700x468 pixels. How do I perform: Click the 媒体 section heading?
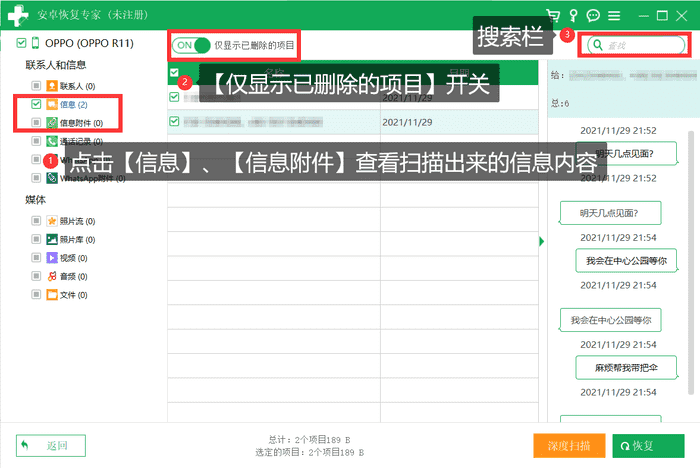(x=35, y=200)
